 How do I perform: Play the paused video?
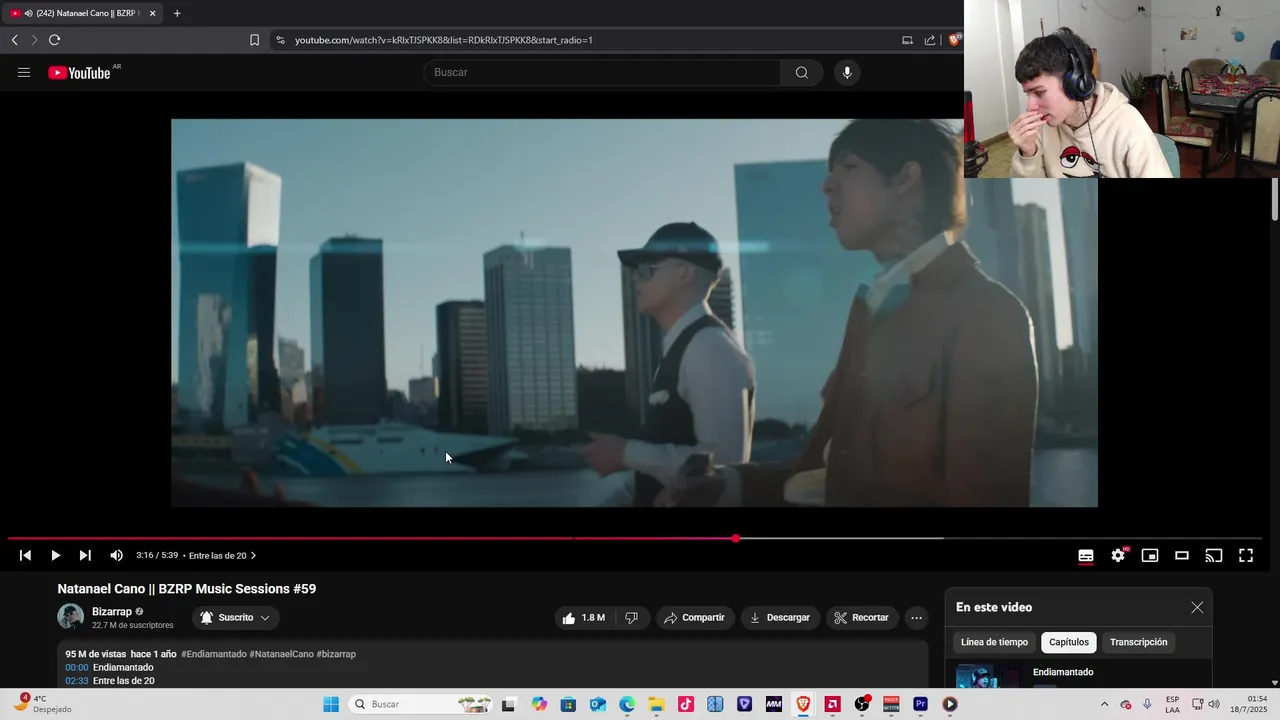point(55,555)
